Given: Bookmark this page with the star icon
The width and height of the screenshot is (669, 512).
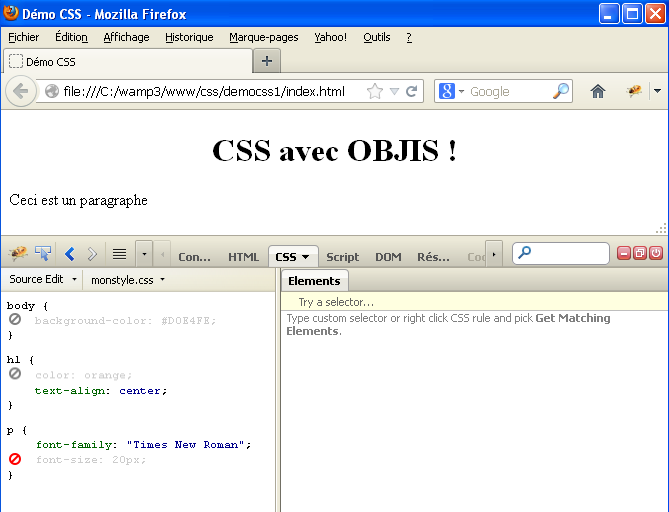Looking at the screenshot, I should tap(375, 91).
